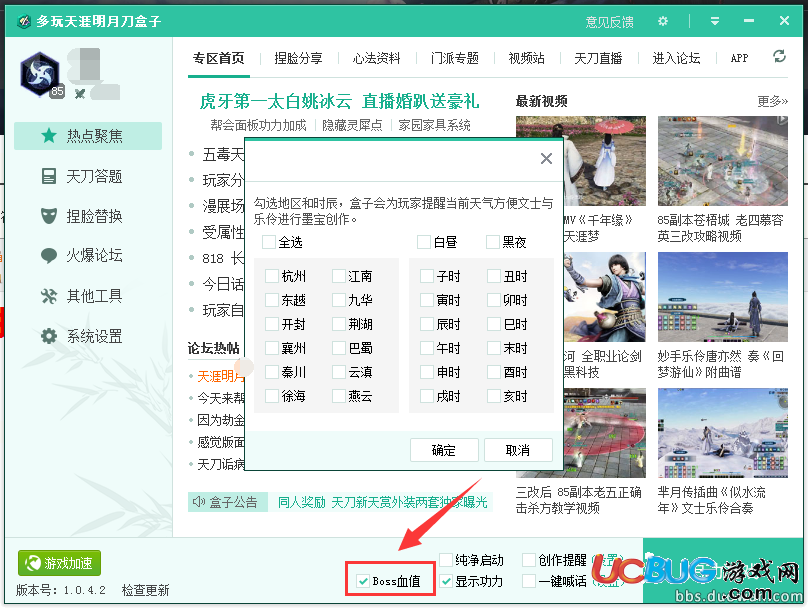The image size is (808, 608).
Task: Enable the 纯净启动 checkbox
Action: coord(446,560)
